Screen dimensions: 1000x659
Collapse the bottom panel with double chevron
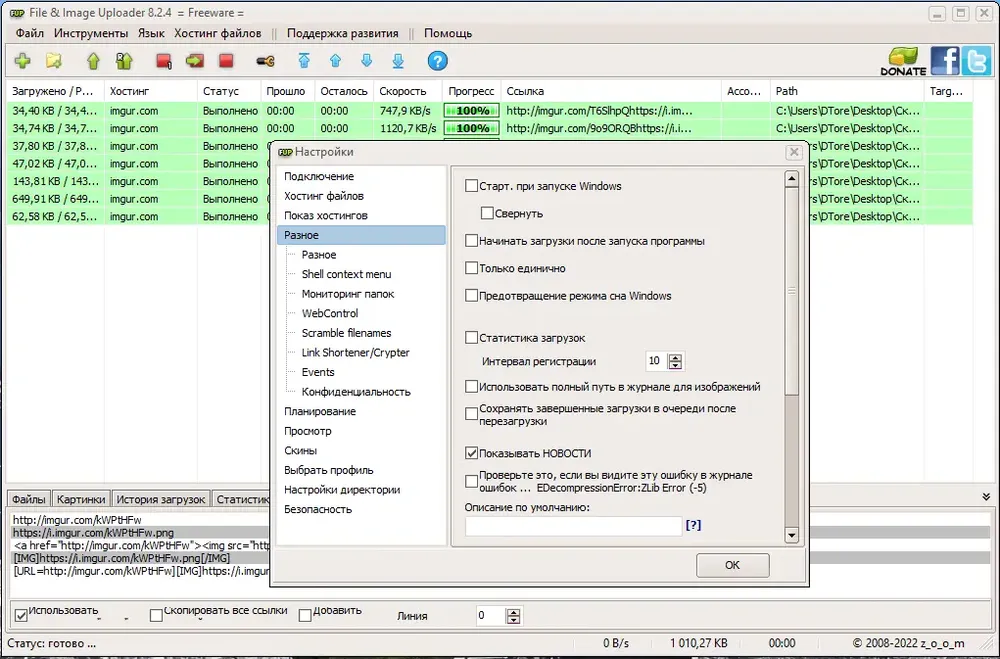pyautogui.click(x=986, y=496)
